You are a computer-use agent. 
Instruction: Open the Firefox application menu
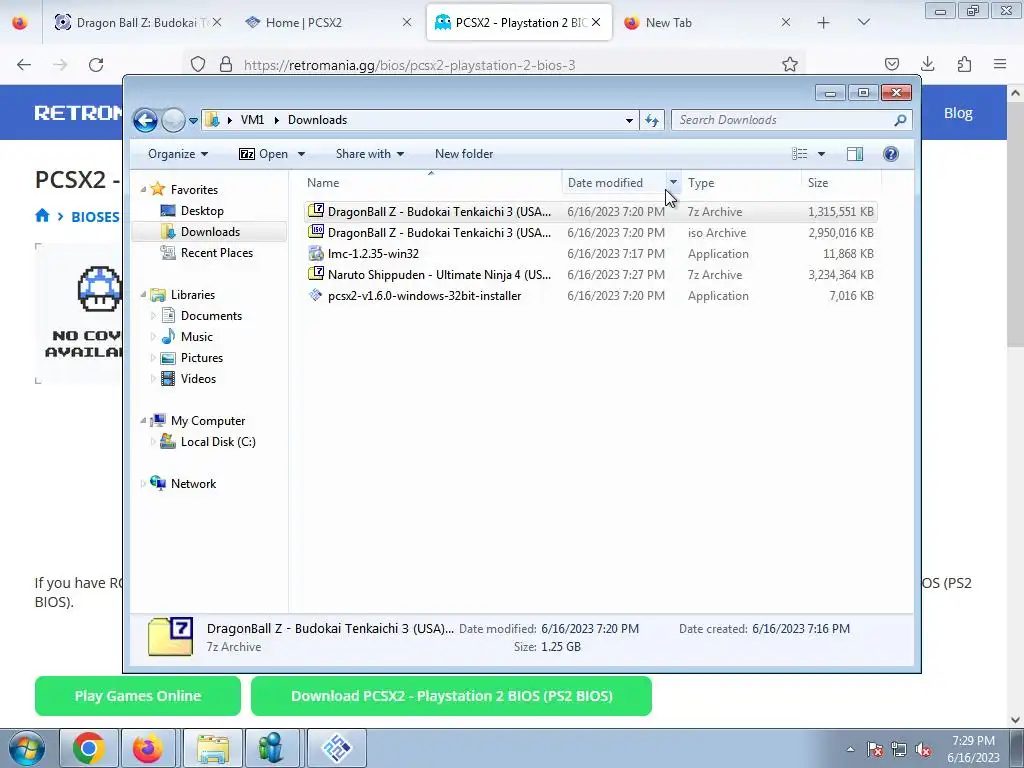1000,64
